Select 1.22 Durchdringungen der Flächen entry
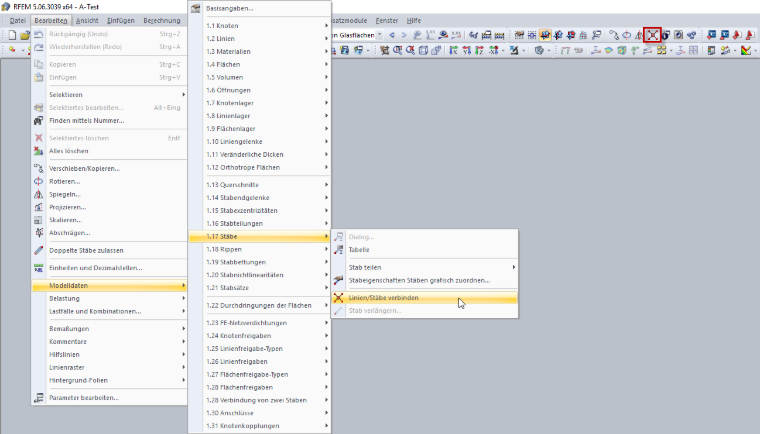This screenshot has width=760, height=434. pyautogui.click(x=260, y=305)
